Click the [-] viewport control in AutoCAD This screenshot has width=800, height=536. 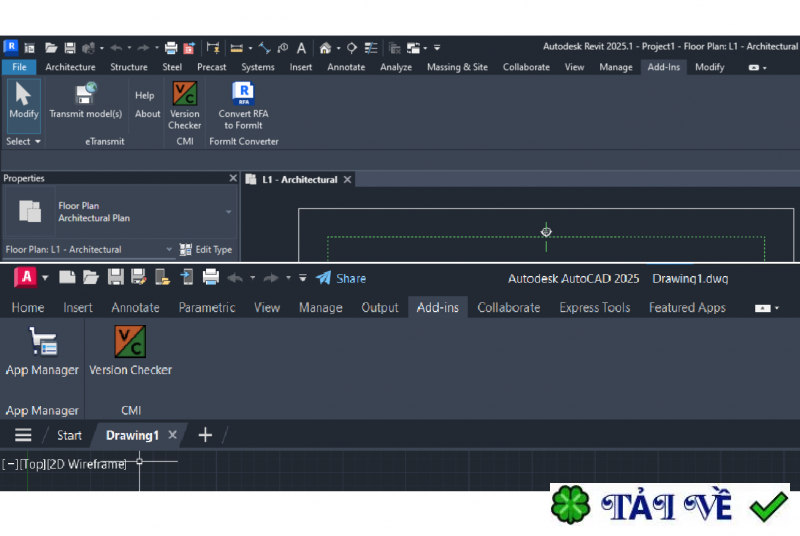[x=10, y=464]
